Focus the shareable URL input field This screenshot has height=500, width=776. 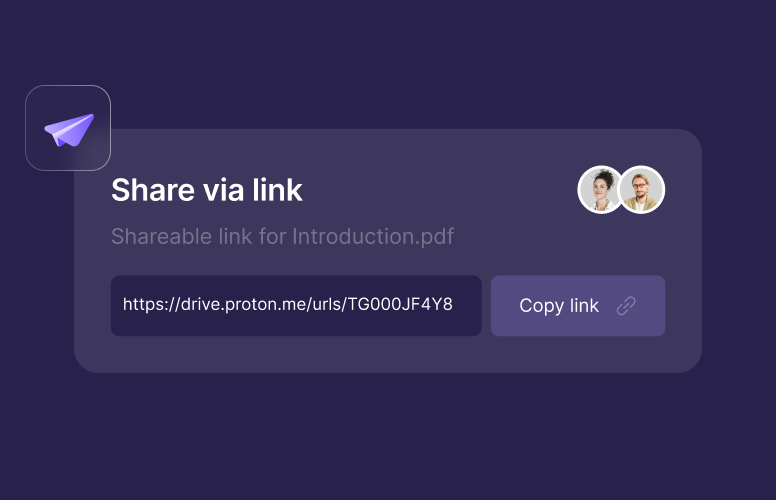296,305
